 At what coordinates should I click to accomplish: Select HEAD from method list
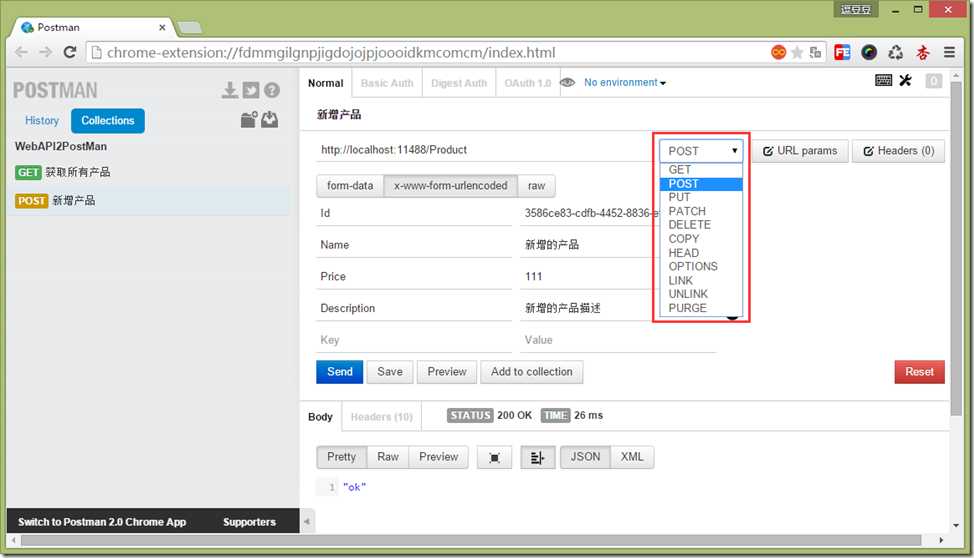point(701,253)
